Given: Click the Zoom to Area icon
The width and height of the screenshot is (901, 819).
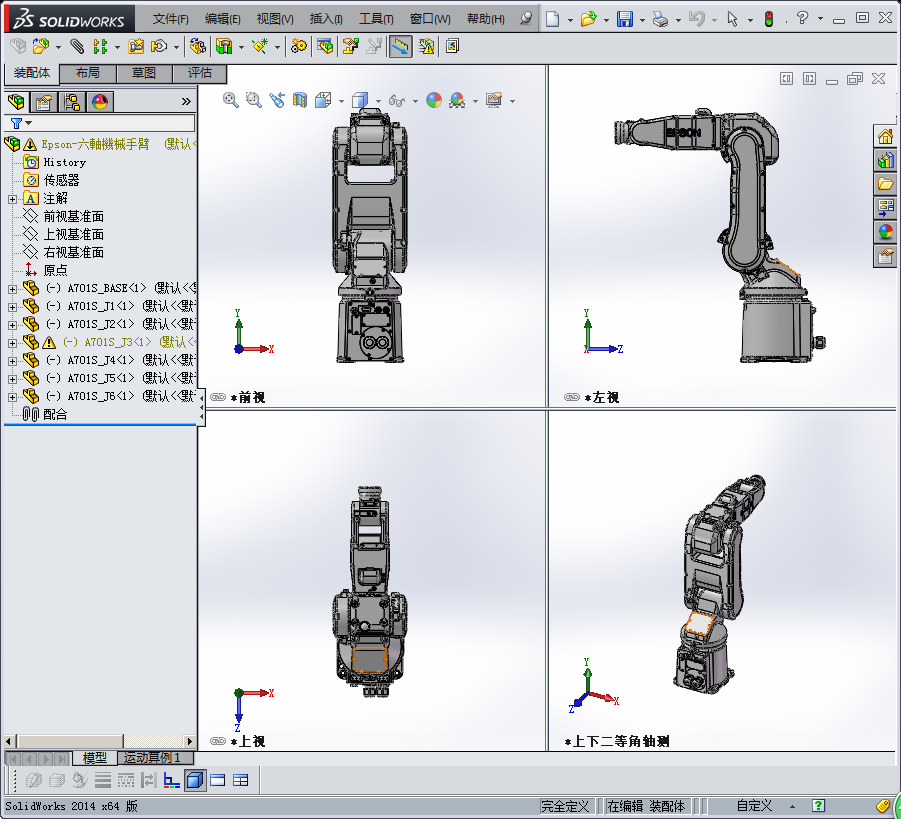Looking at the screenshot, I should coord(253,100).
